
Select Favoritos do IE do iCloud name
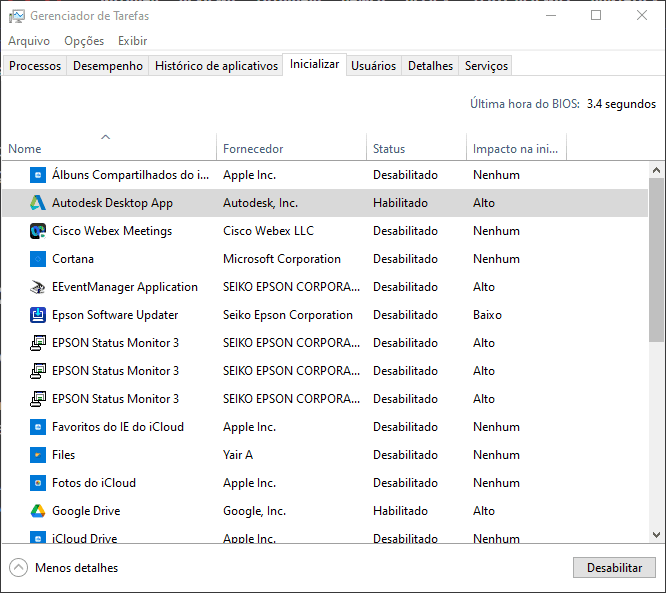(118, 427)
